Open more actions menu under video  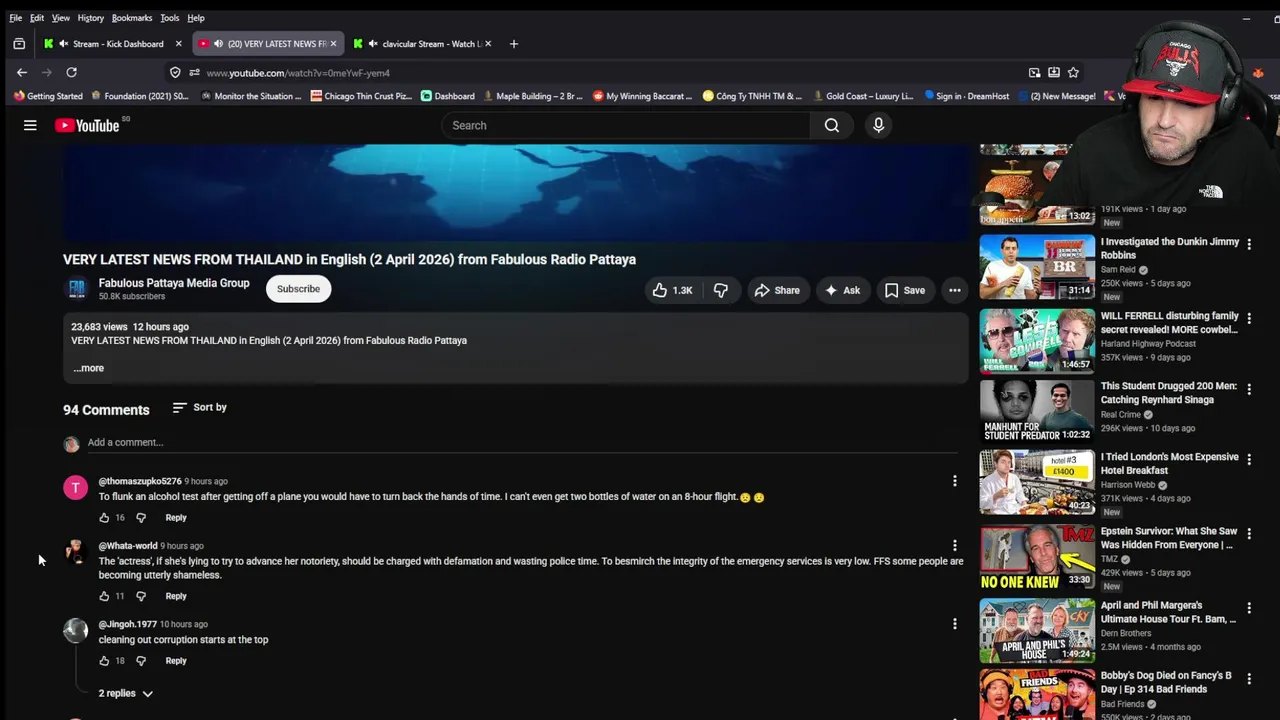coord(955,290)
